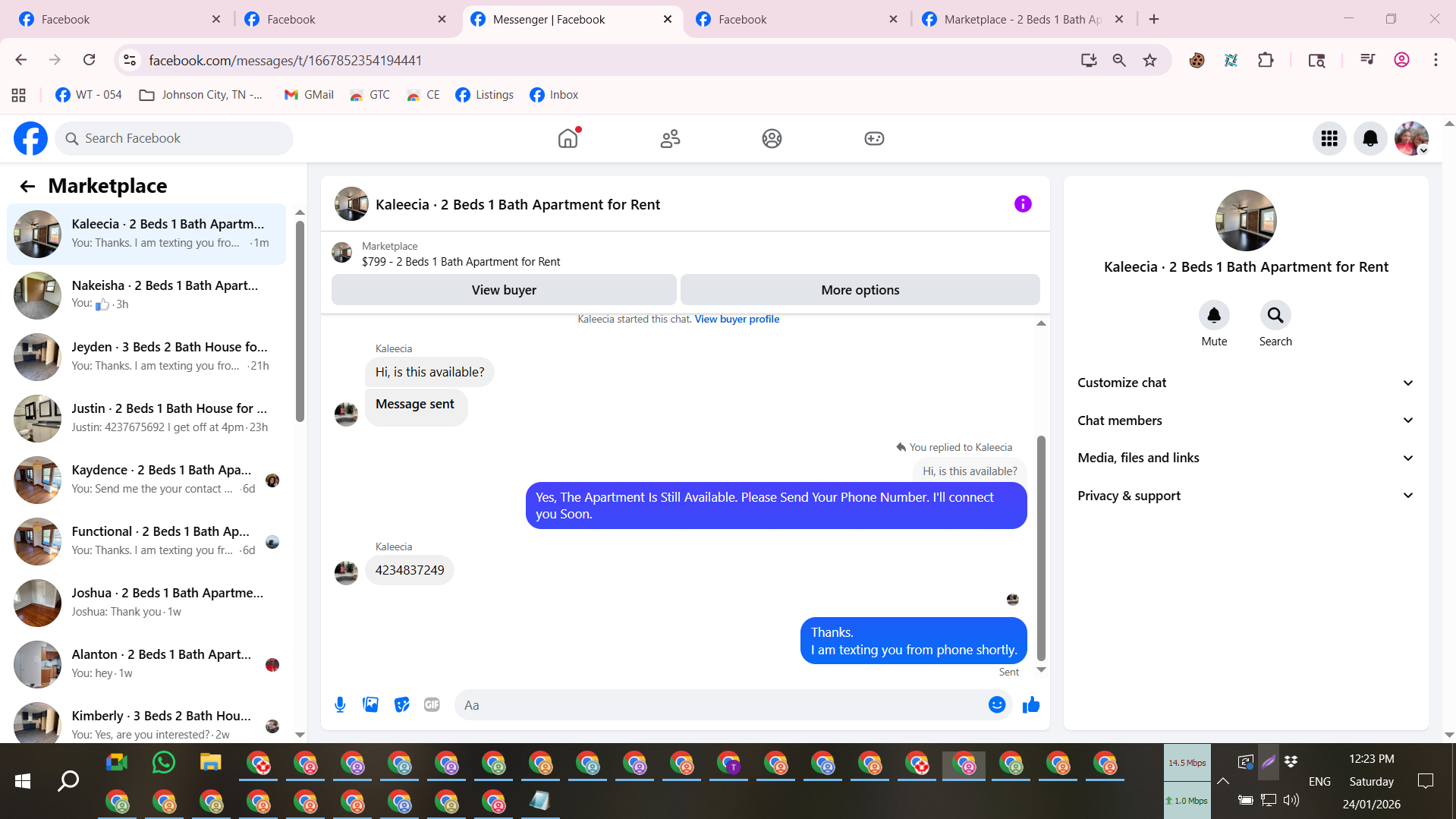Click the Search Facebook field

click(x=174, y=138)
